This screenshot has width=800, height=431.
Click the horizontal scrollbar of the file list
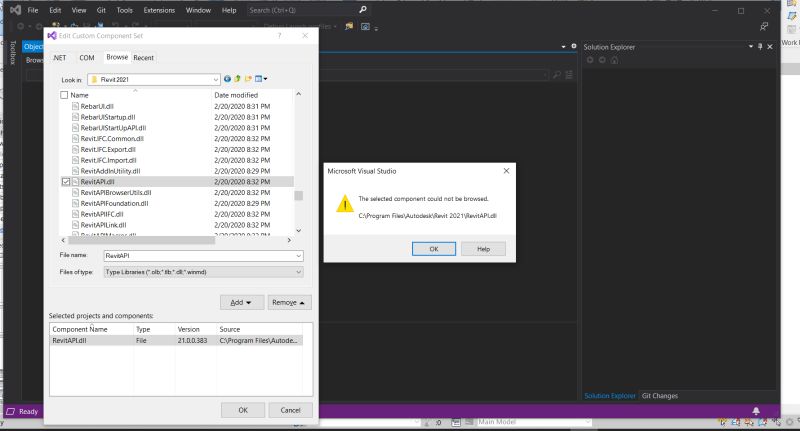[142, 240]
